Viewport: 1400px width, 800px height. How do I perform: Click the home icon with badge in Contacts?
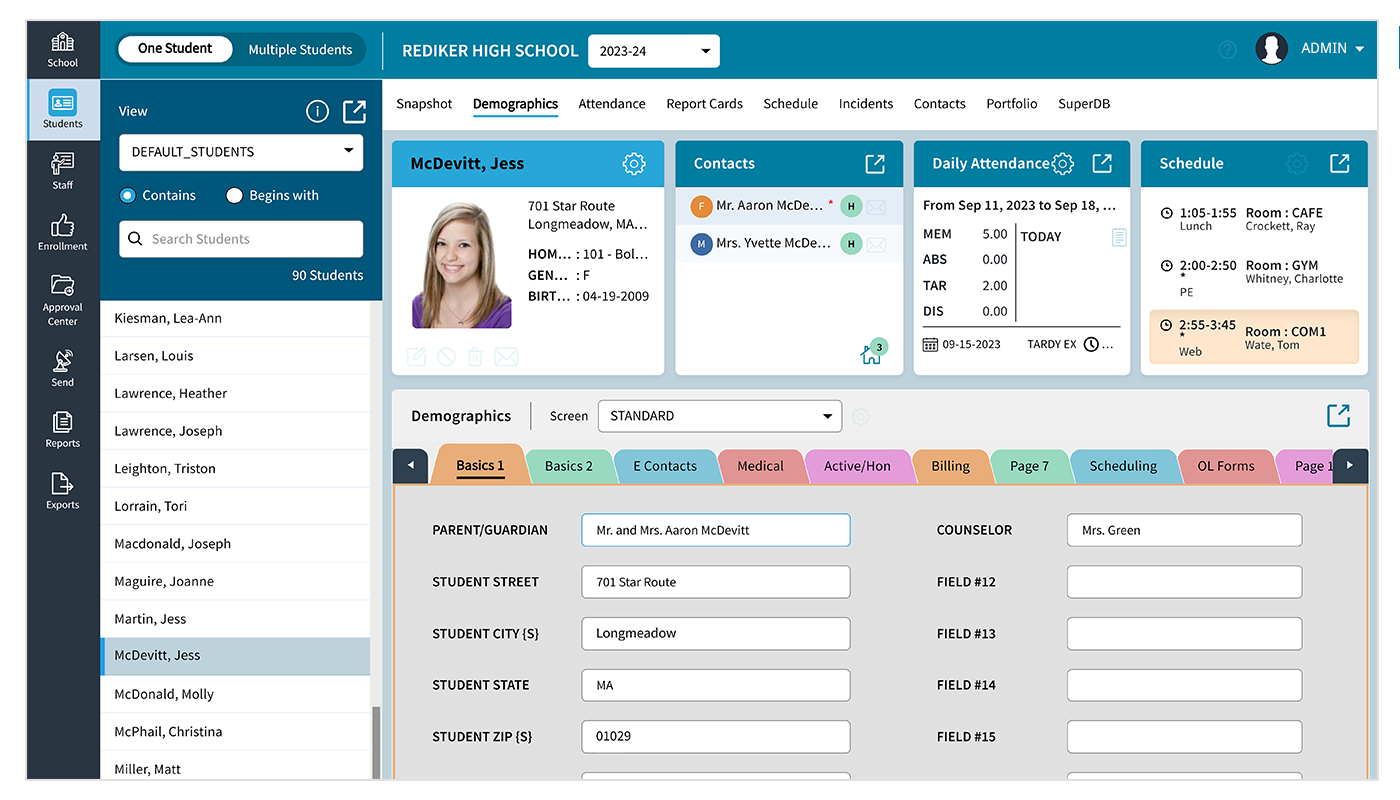click(870, 352)
